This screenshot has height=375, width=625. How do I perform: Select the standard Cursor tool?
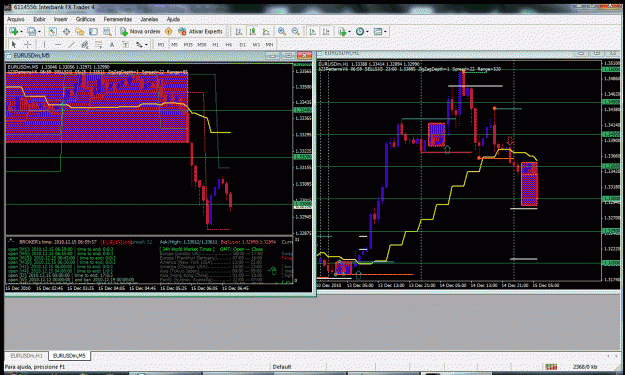14,45
